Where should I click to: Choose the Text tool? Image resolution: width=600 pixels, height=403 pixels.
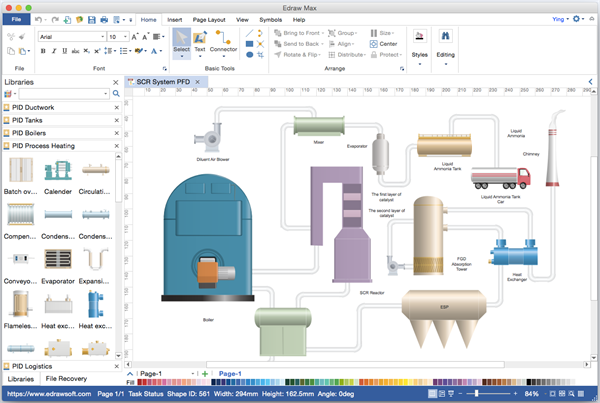[200, 42]
